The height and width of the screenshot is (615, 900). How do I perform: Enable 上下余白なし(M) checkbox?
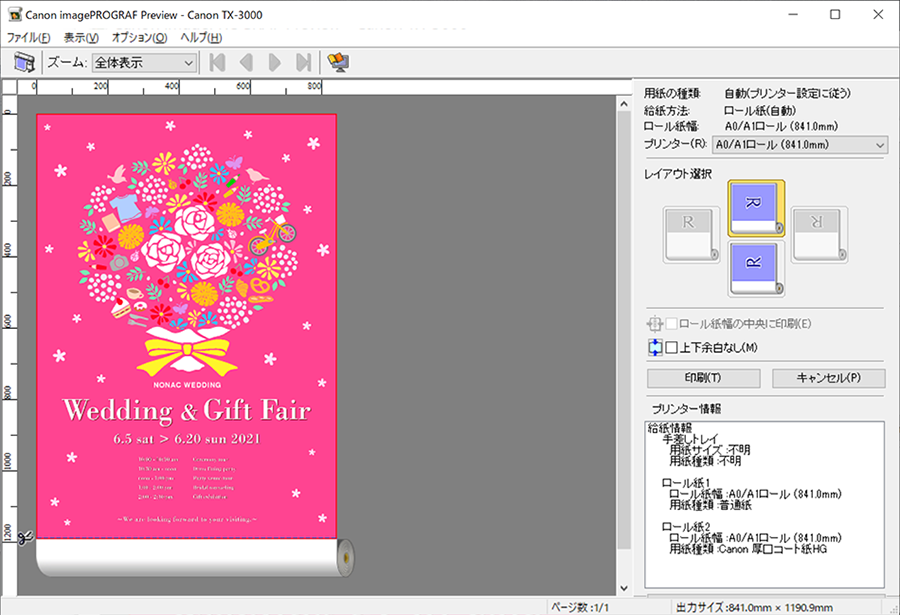tap(672, 348)
